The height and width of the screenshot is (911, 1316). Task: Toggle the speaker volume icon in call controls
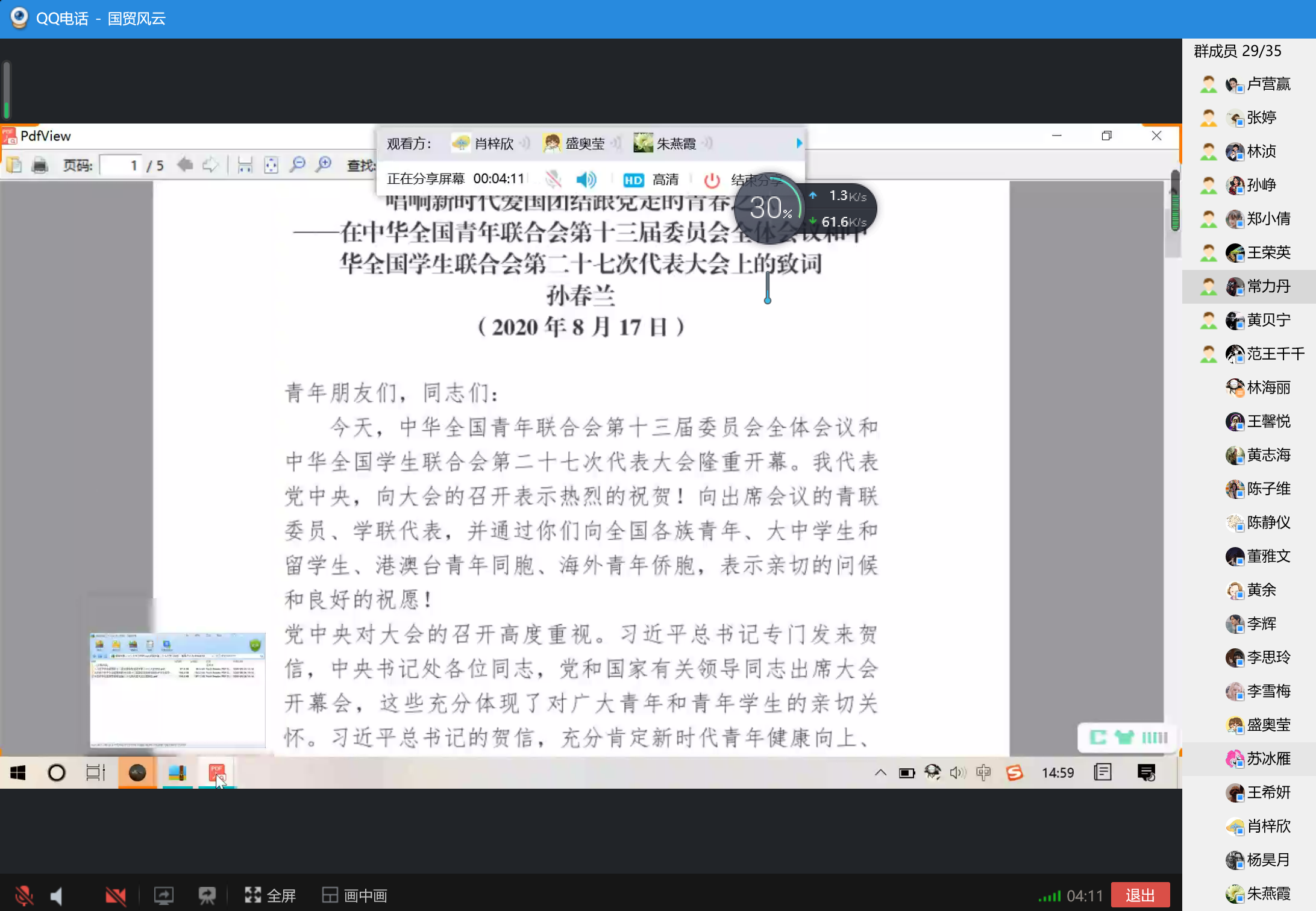[x=57, y=896]
